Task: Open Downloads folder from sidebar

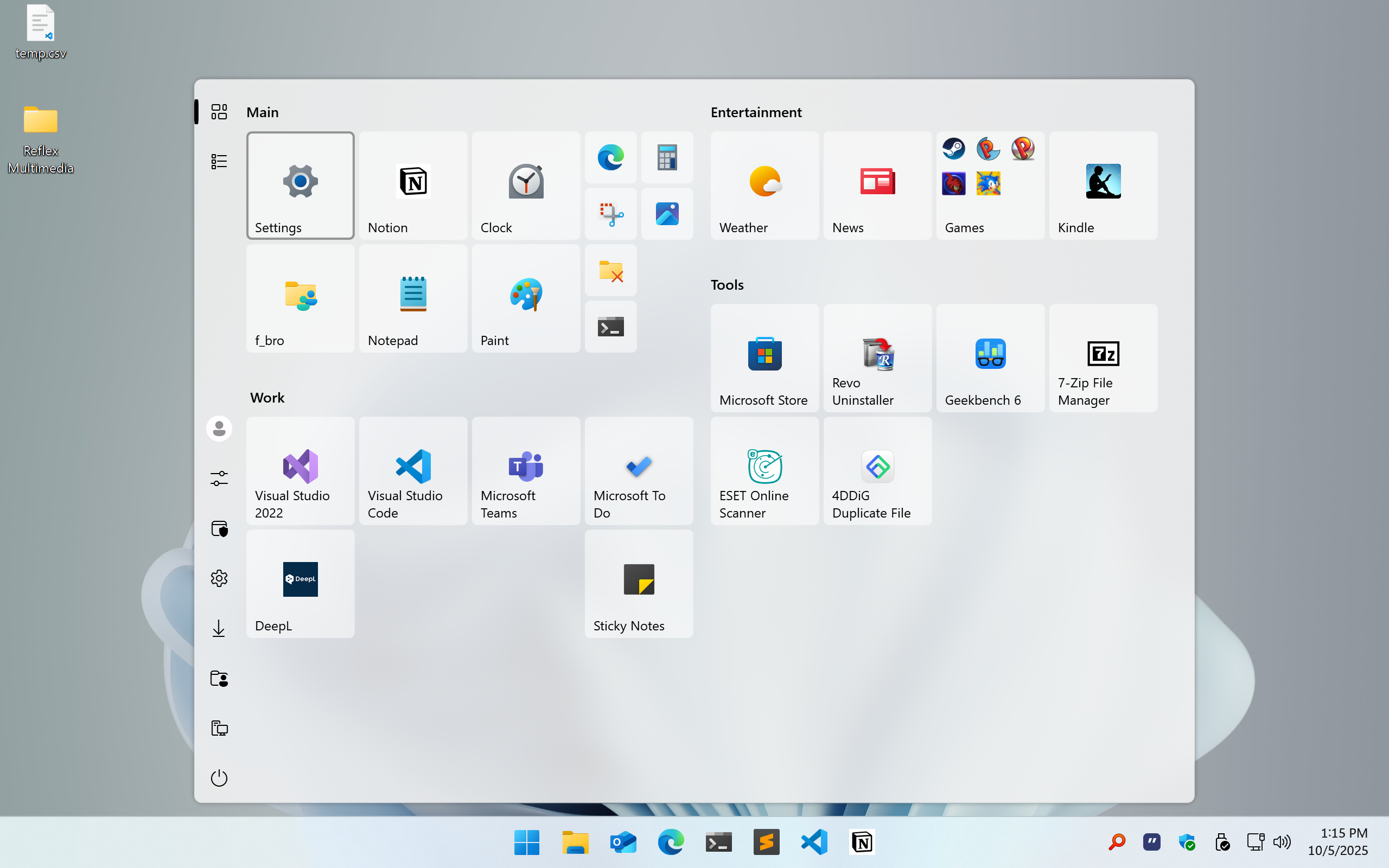Action: 219,628
